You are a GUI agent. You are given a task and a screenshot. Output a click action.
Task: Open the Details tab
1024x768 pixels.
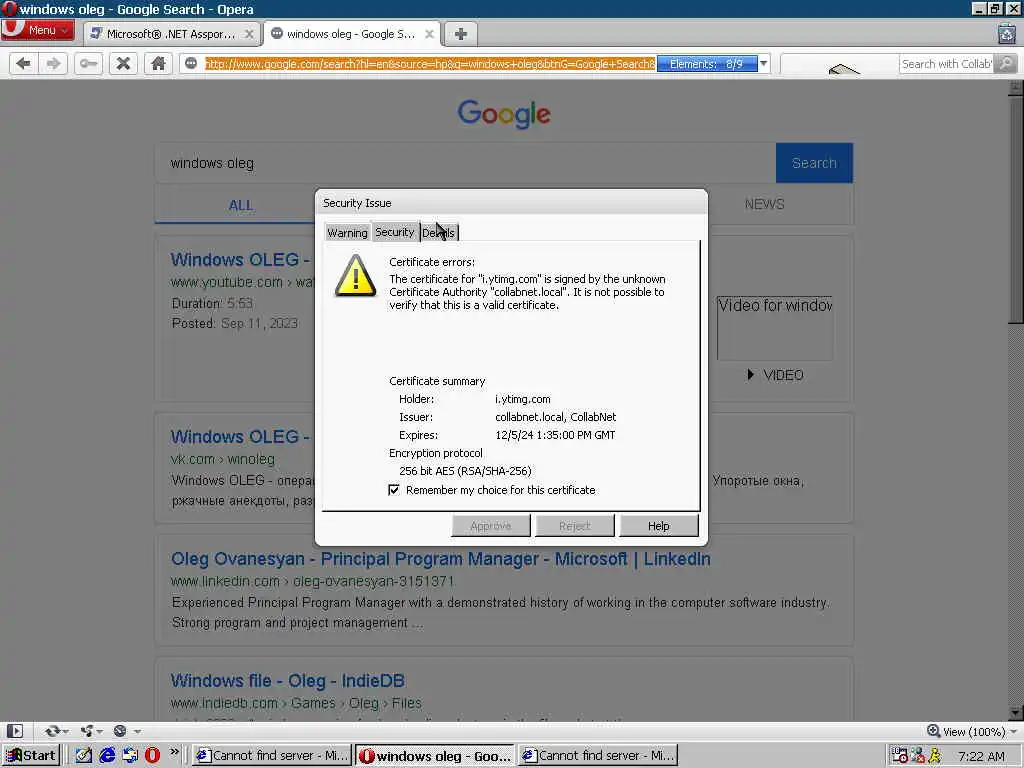pos(439,233)
